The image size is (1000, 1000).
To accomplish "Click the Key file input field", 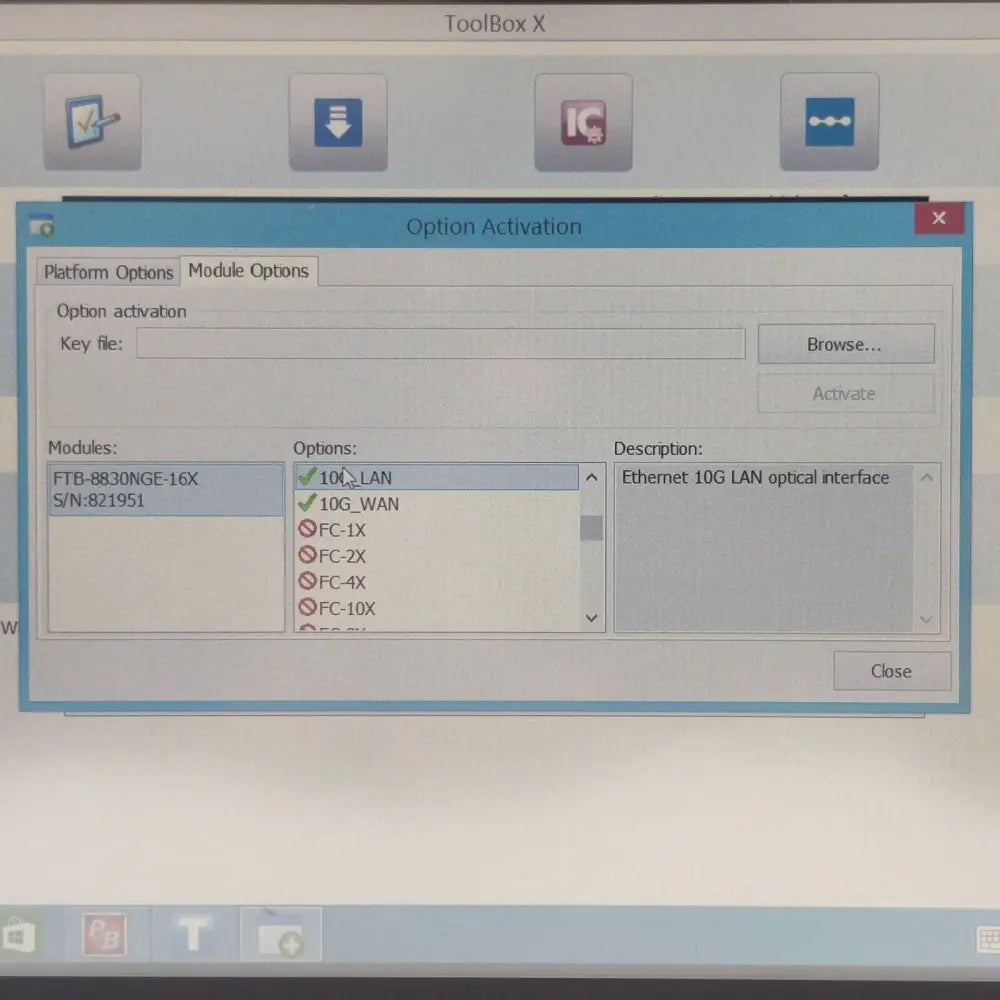I will pos(440,344).
